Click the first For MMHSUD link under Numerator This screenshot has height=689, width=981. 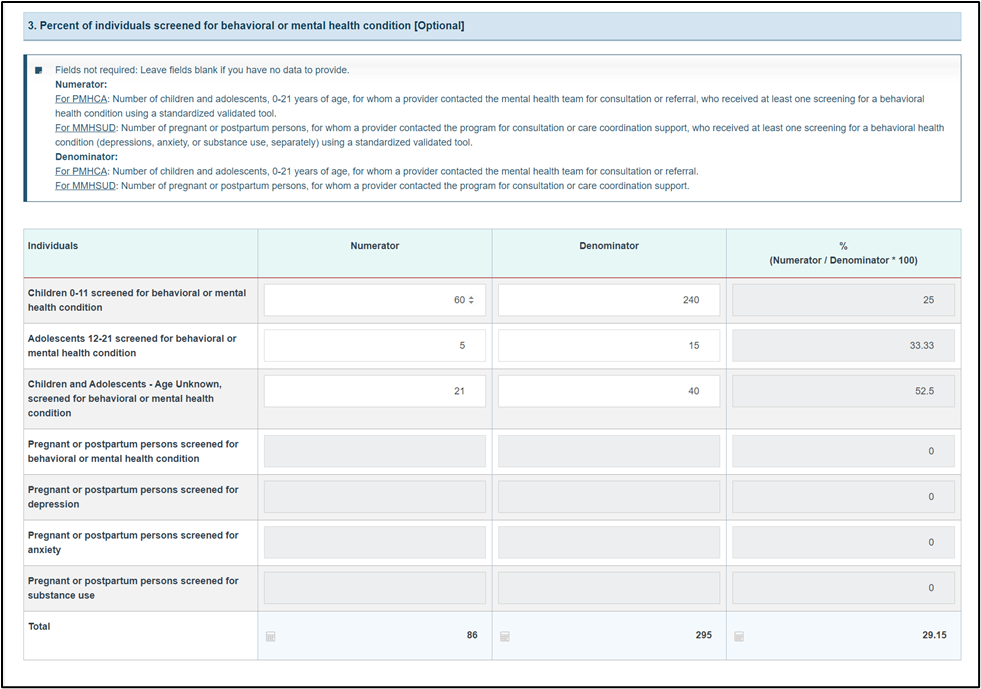click(x=86, y=128)
